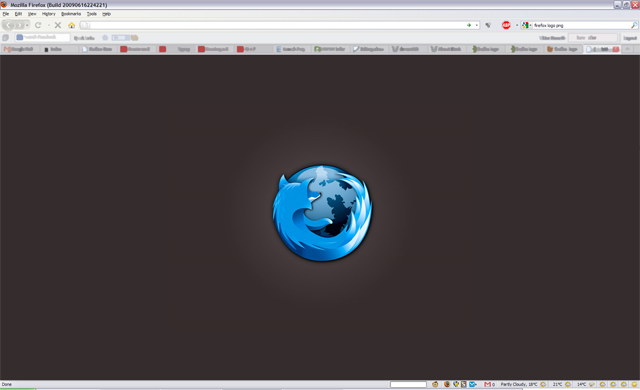640x390 pixels.
Task: Open the Tools menu
Action: [92, 14]
